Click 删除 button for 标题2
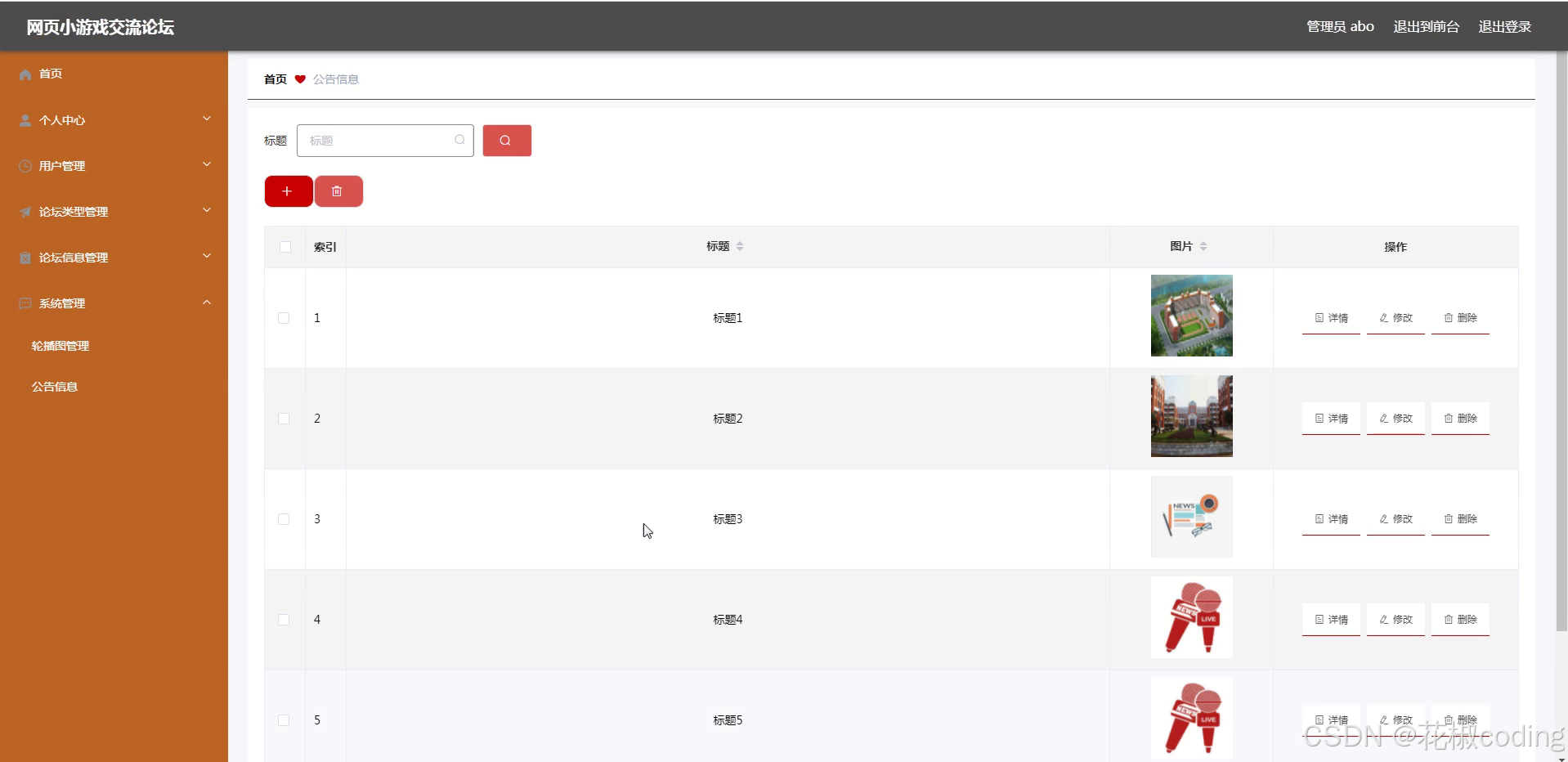This screenshot has width=1568, height=762. click(x=1460, y=419)
